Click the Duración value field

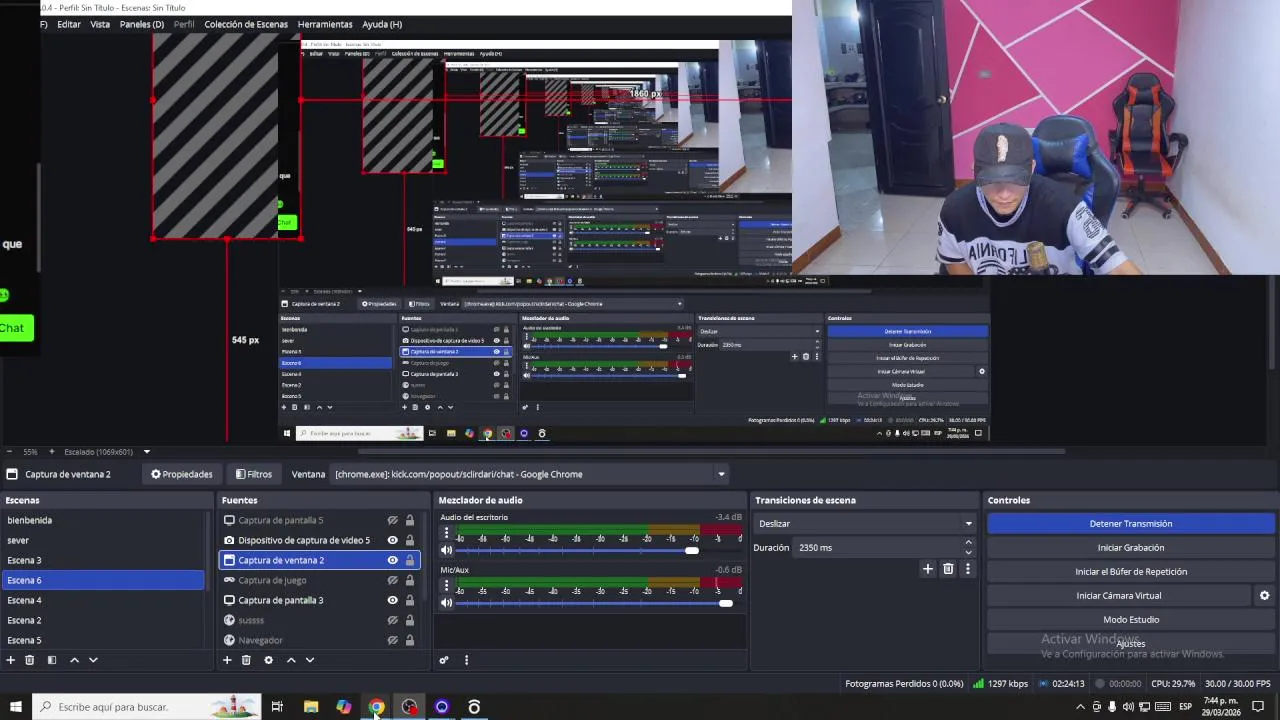pos(878,548)
